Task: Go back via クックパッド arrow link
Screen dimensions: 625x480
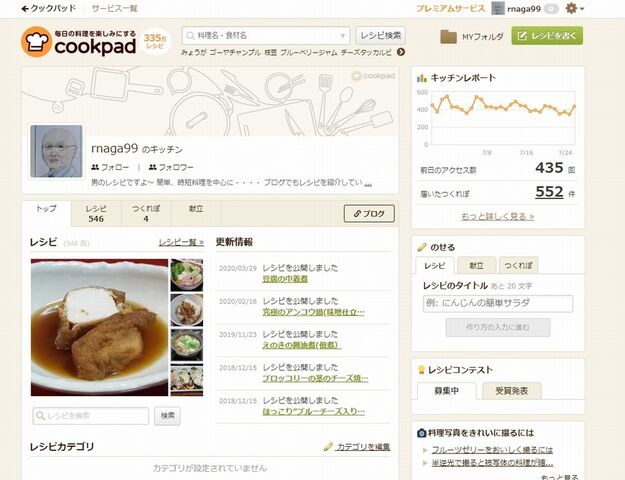Action: pos(48,8)
